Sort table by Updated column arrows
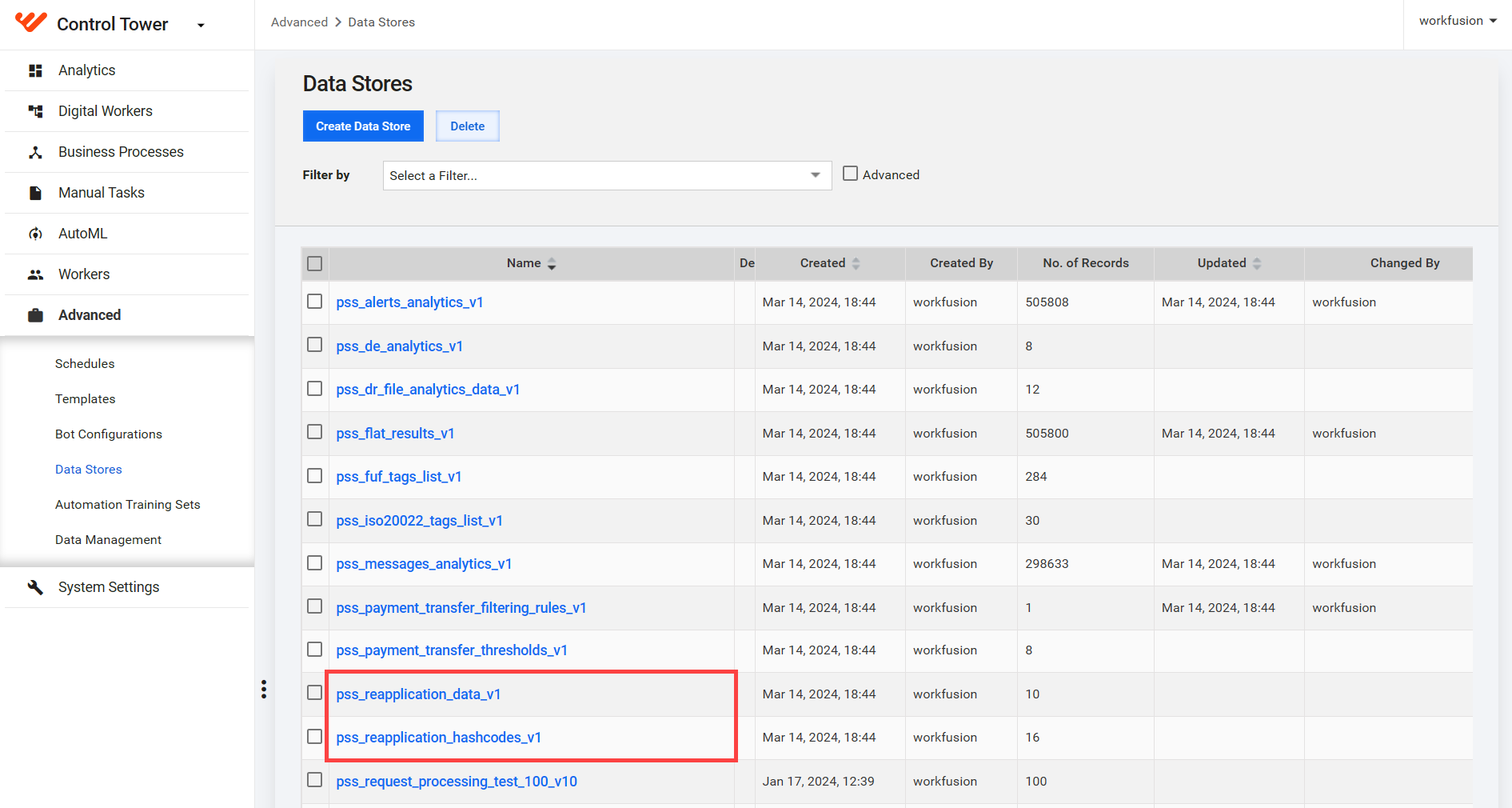The image size is (1512, 808). pyautogui.click(x=1257, y=263)
